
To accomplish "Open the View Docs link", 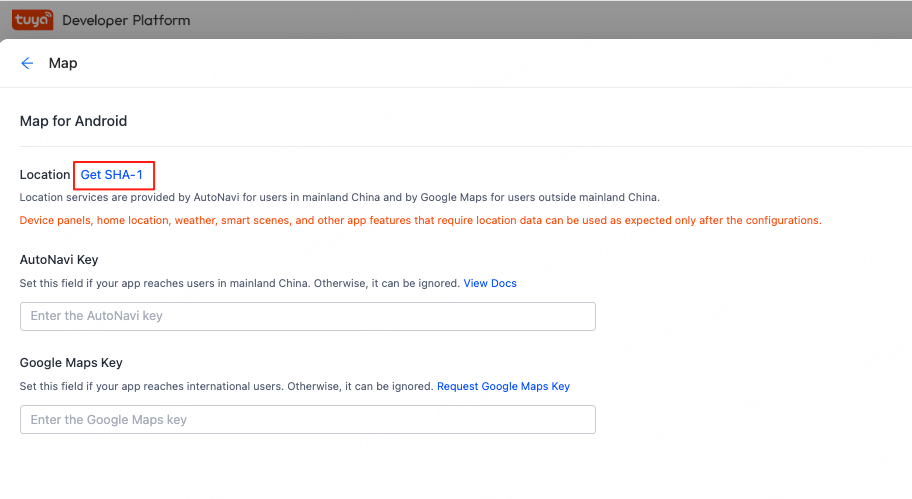I will (490, 283).
